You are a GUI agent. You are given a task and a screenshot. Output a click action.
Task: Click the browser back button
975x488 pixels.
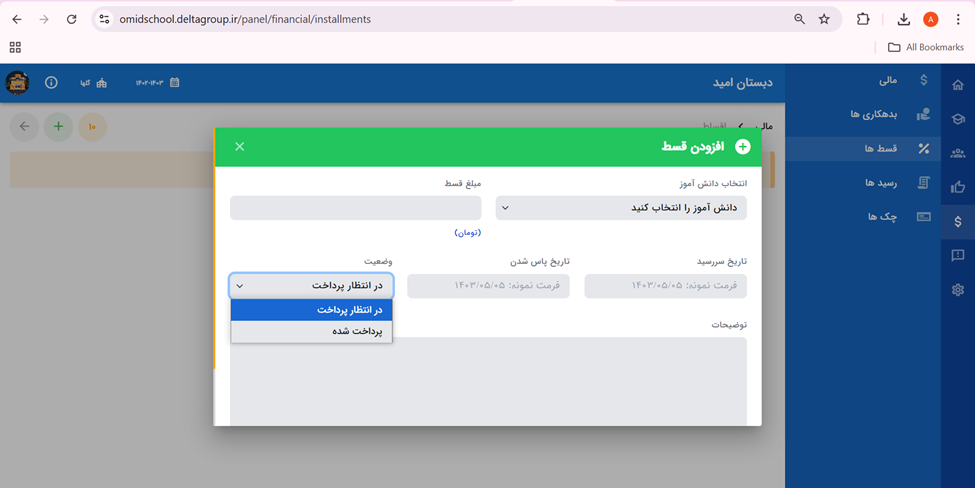(x=17, y=19)
